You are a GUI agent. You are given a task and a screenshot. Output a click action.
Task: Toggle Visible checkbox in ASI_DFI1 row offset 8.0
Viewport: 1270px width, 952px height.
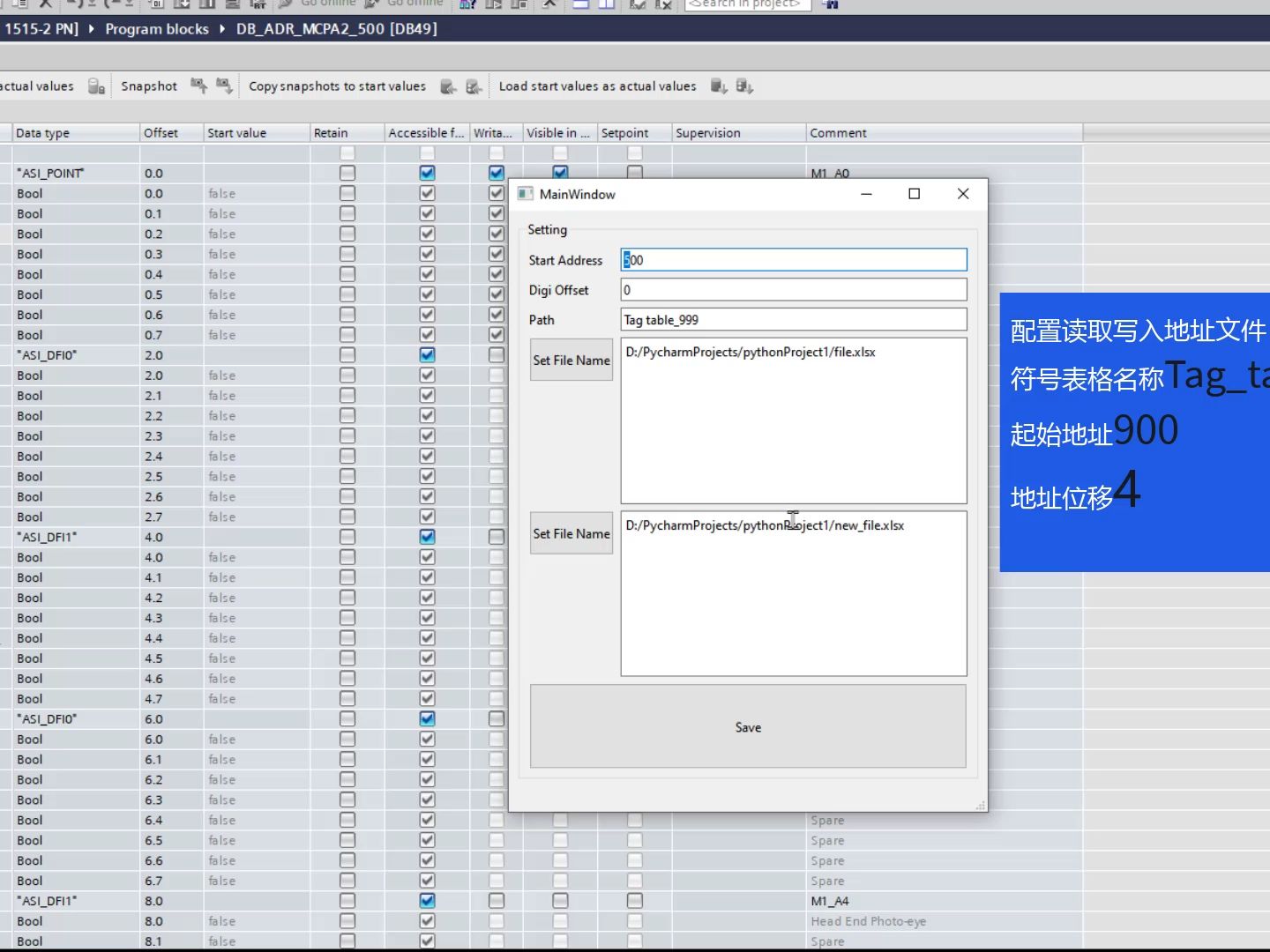[x=560, y=900]
